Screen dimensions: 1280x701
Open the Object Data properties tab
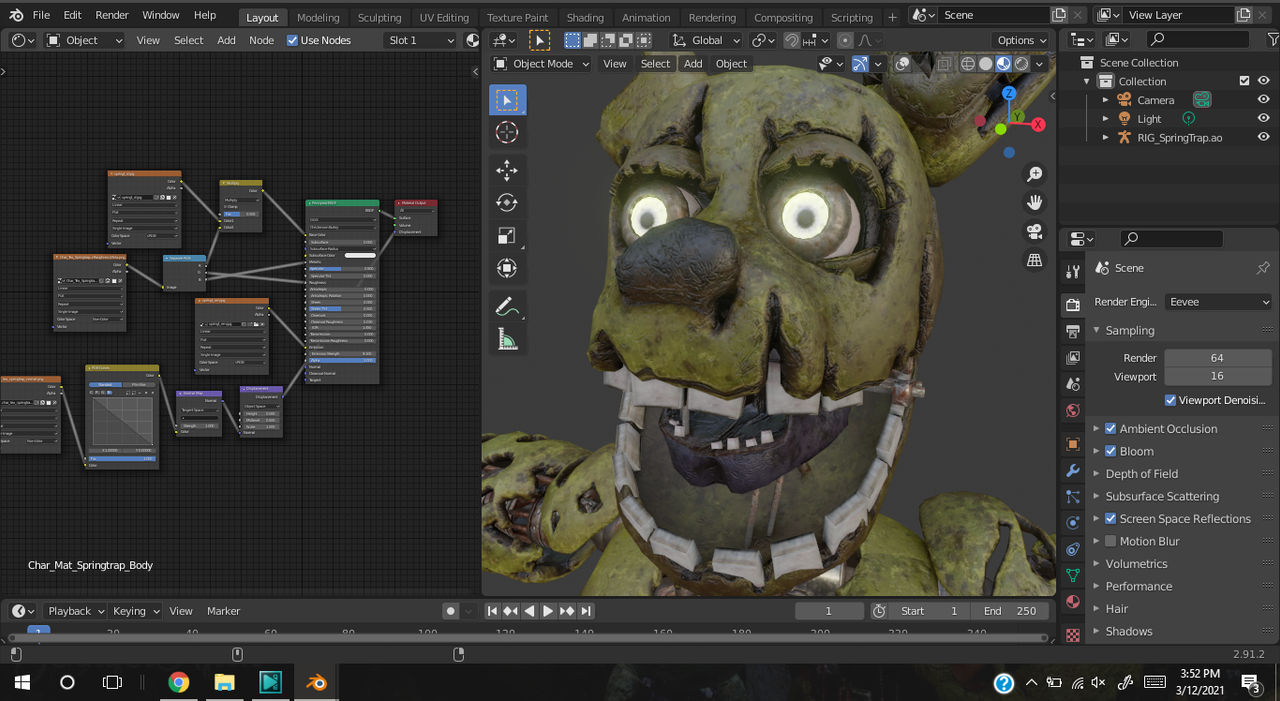pyautogui.click(x=1073, y=576)
